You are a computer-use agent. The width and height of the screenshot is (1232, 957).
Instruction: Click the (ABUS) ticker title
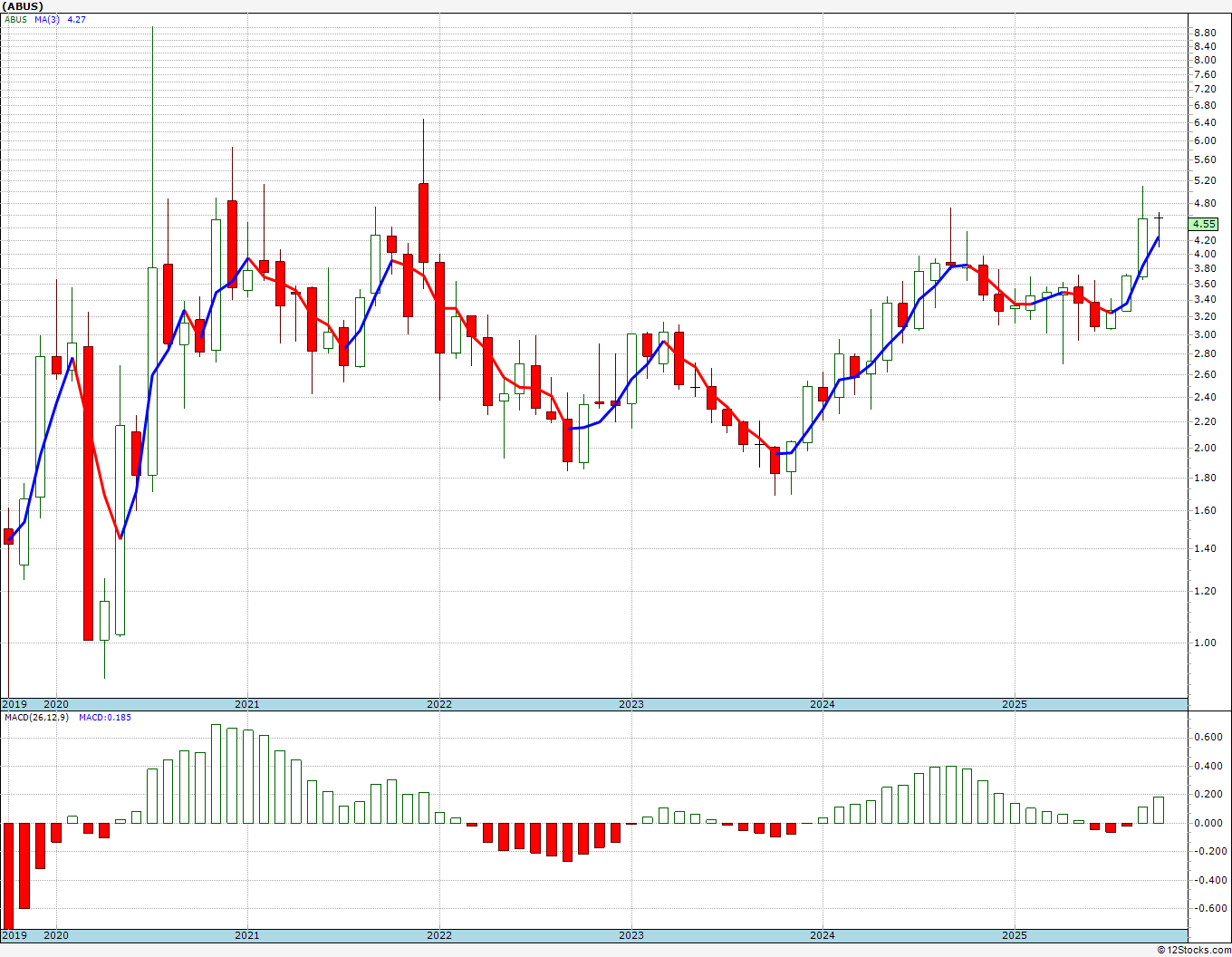(23, 6)
